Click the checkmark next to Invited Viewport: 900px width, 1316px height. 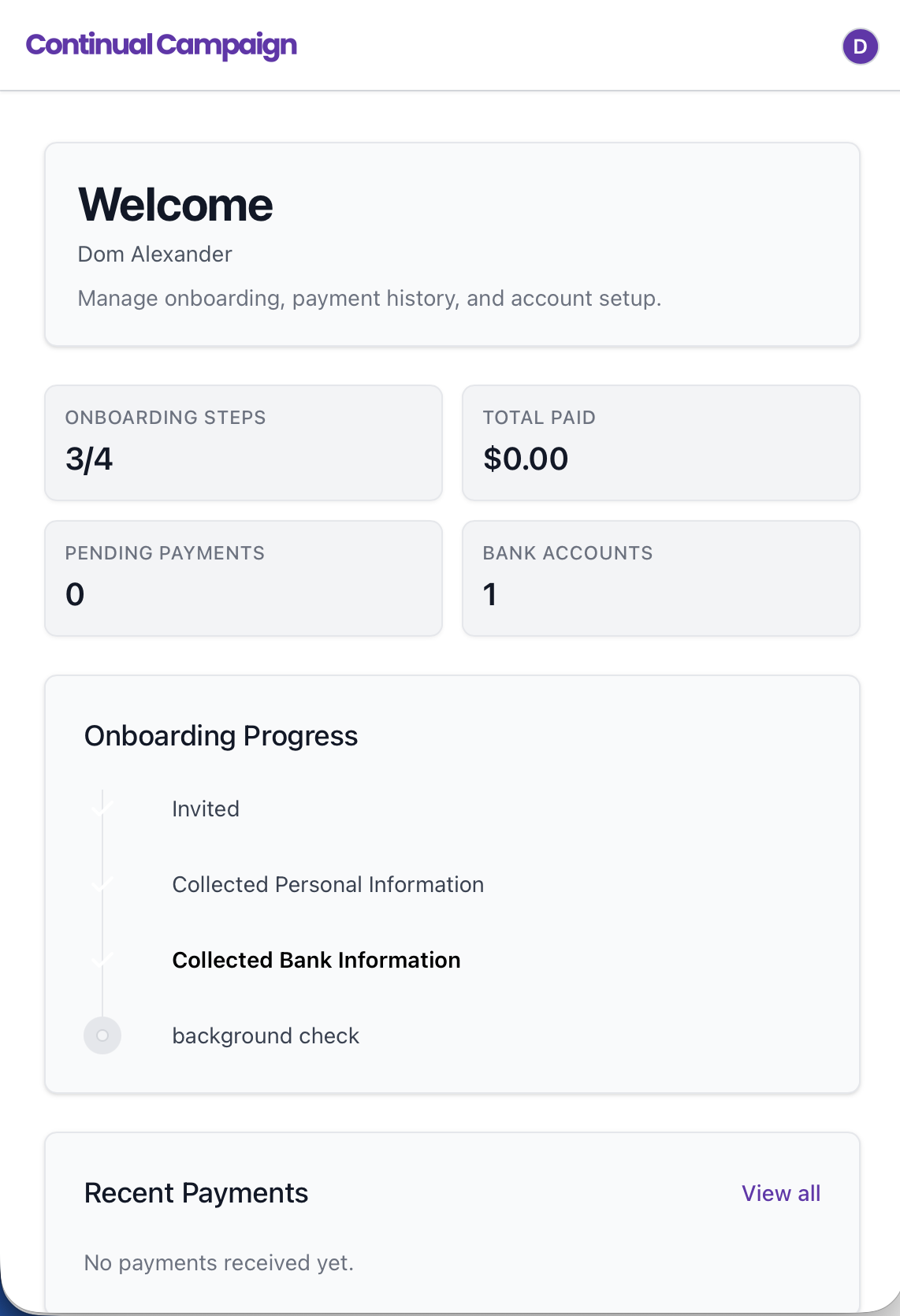(x=102, y=809)
